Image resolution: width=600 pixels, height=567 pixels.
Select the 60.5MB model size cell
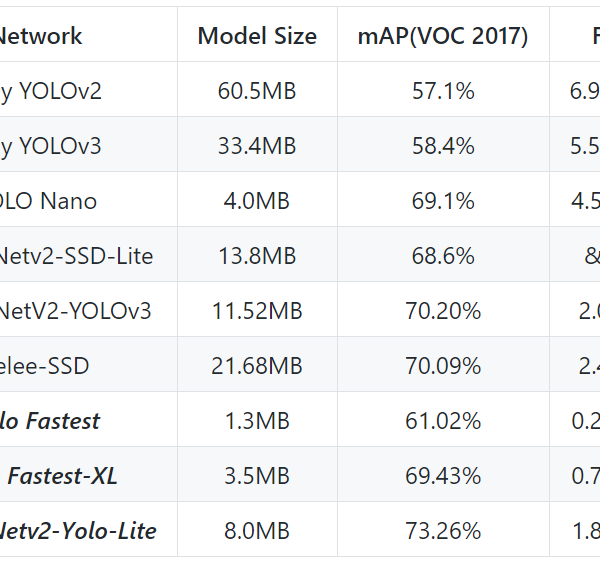pos(257,92)
